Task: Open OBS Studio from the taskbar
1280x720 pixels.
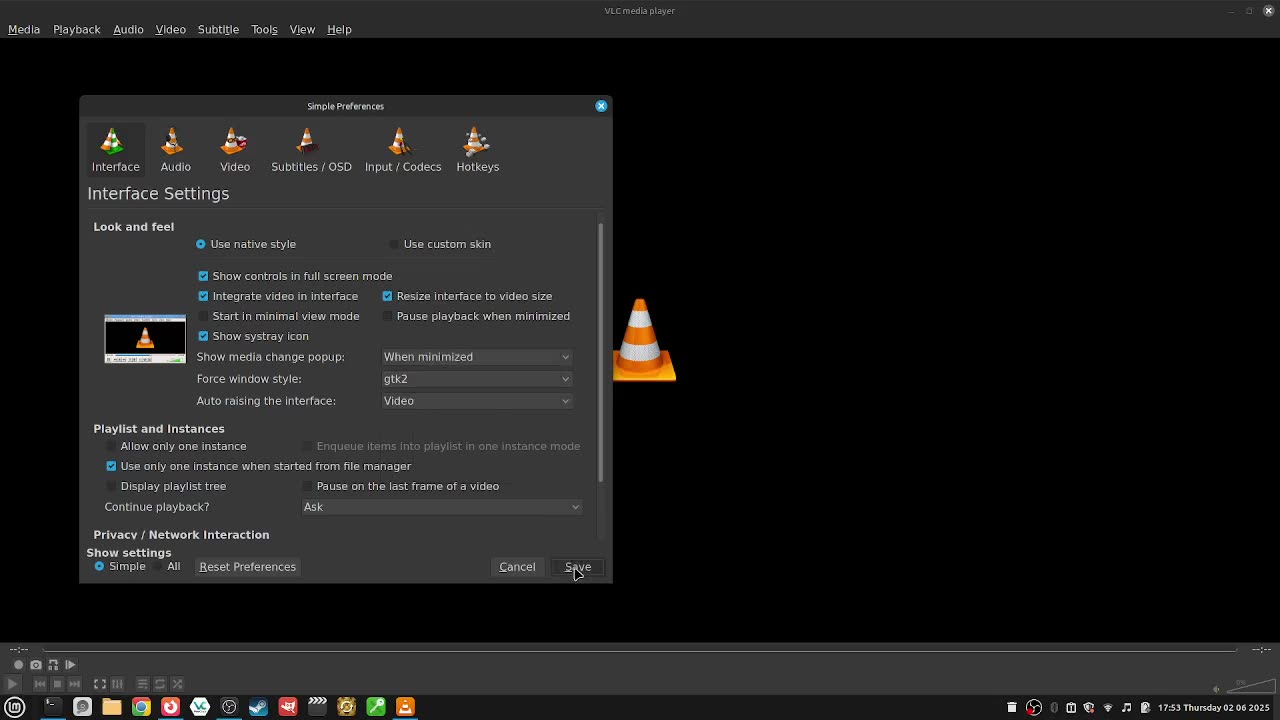Action: pyautogui.click(x=229, y=707)
